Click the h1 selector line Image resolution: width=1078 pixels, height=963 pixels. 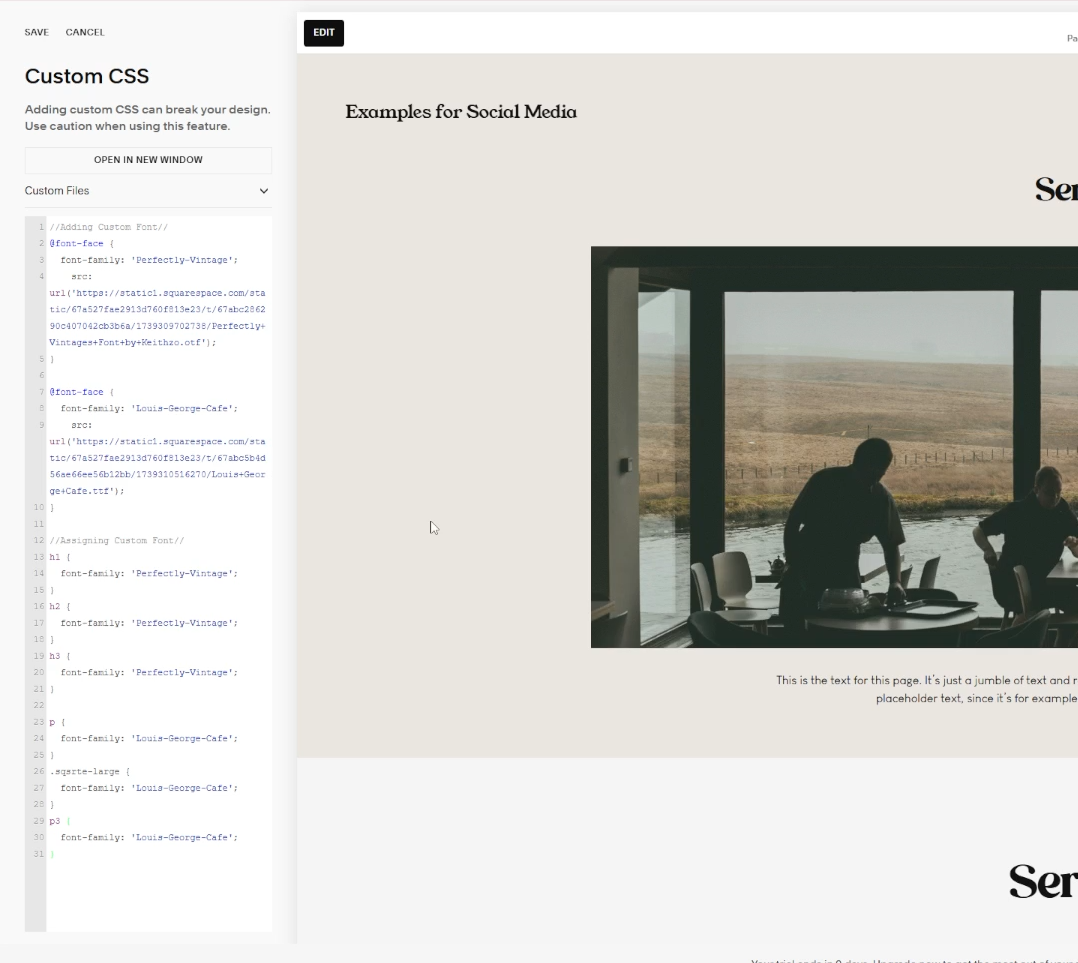pos(60,557)
